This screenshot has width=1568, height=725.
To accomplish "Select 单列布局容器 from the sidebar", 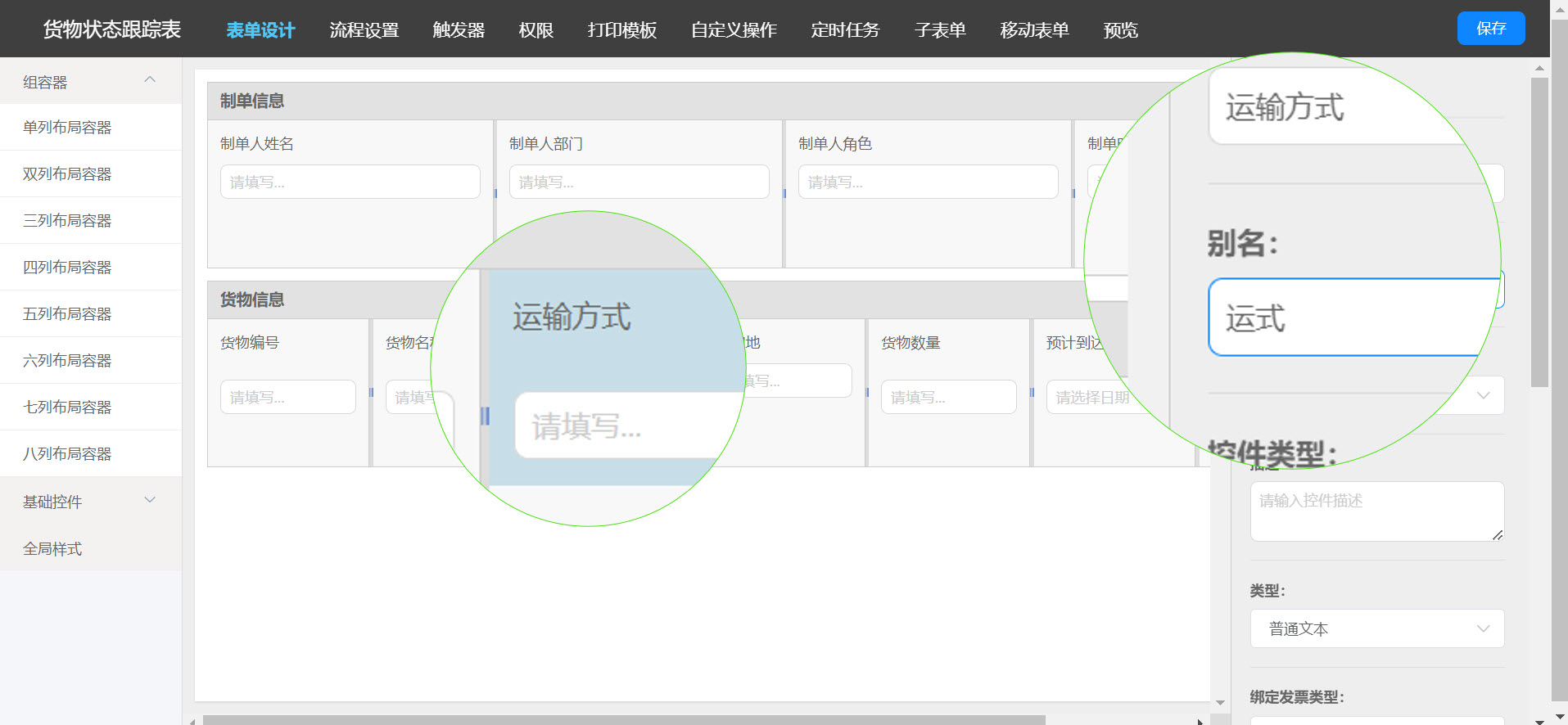I will click(x=91, y=128).
